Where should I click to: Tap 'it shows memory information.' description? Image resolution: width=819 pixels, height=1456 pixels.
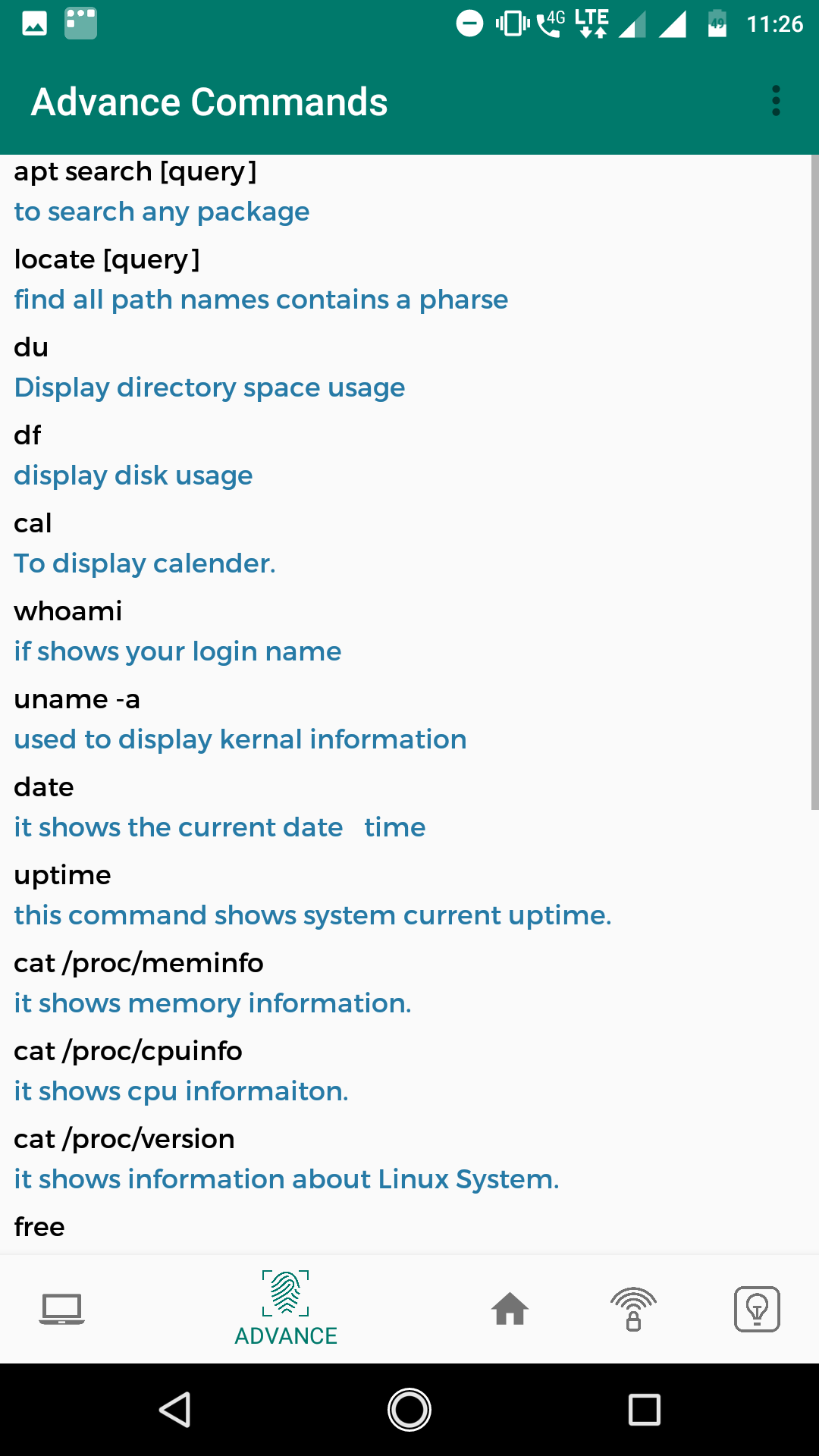tap(212, 1003)
